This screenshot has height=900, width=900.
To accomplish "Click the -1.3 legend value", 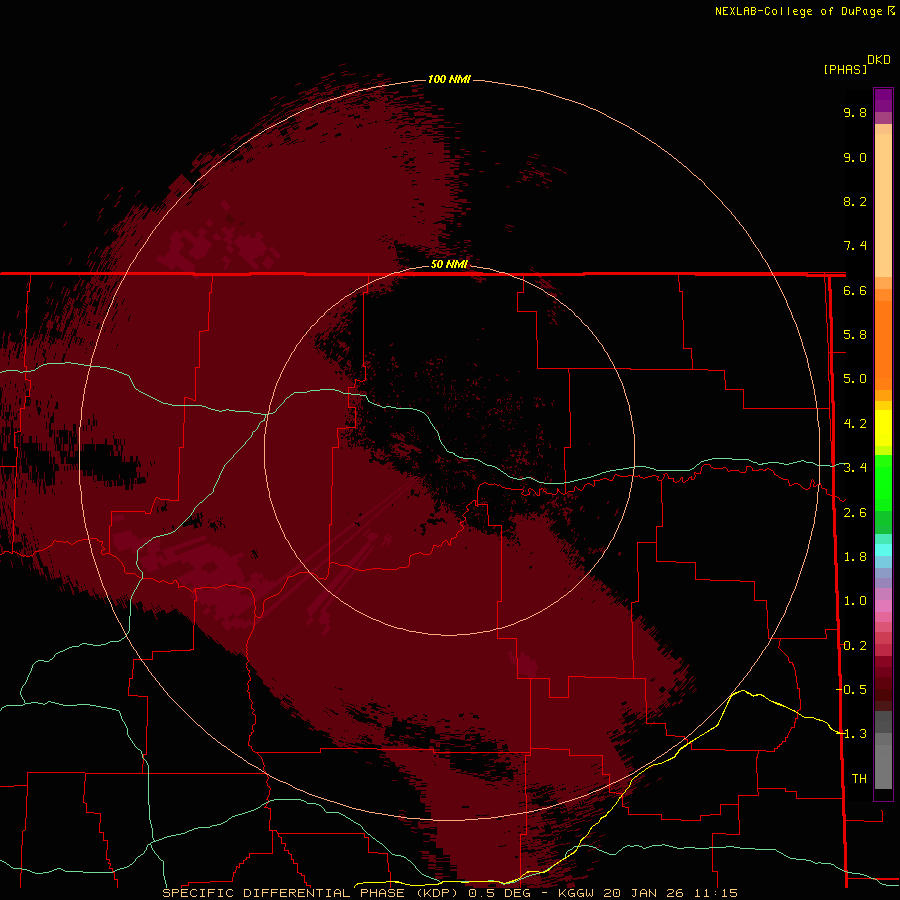I will click(x=852, y=734).
